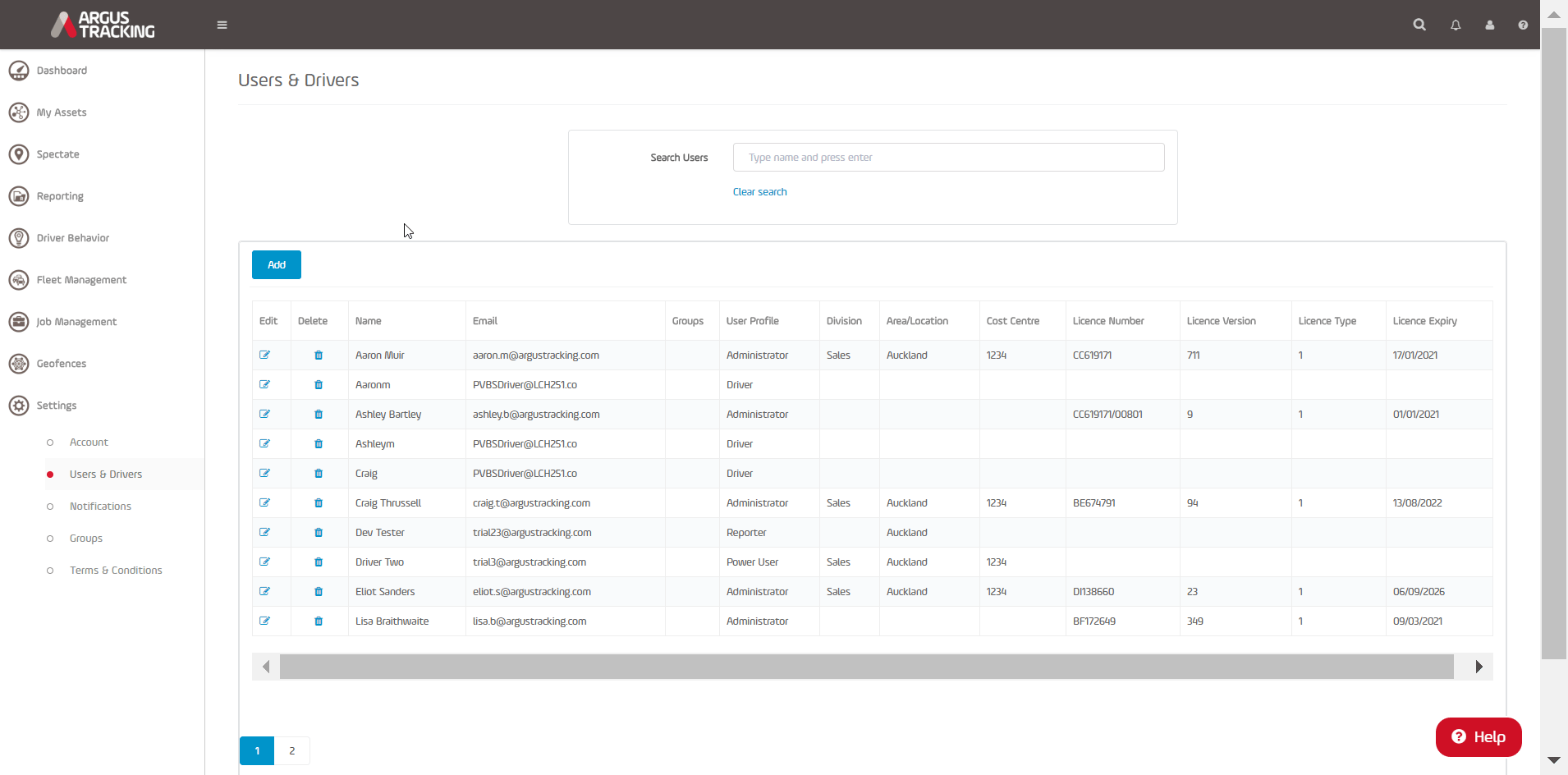The width and height of the screenshot is (1568, 775).
Task: Delete user Driver Two
Action: point(319,562)
